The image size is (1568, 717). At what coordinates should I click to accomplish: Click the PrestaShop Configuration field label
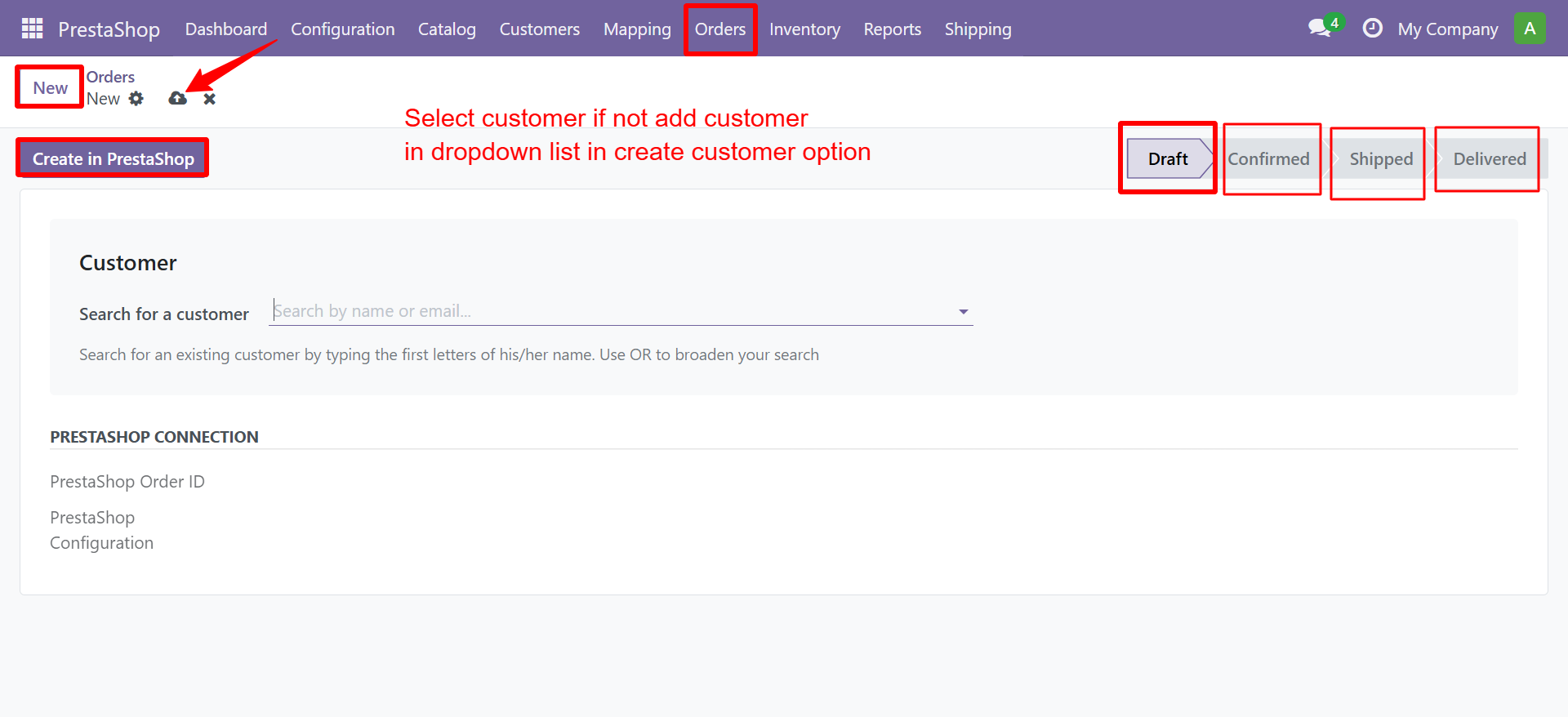101,530
